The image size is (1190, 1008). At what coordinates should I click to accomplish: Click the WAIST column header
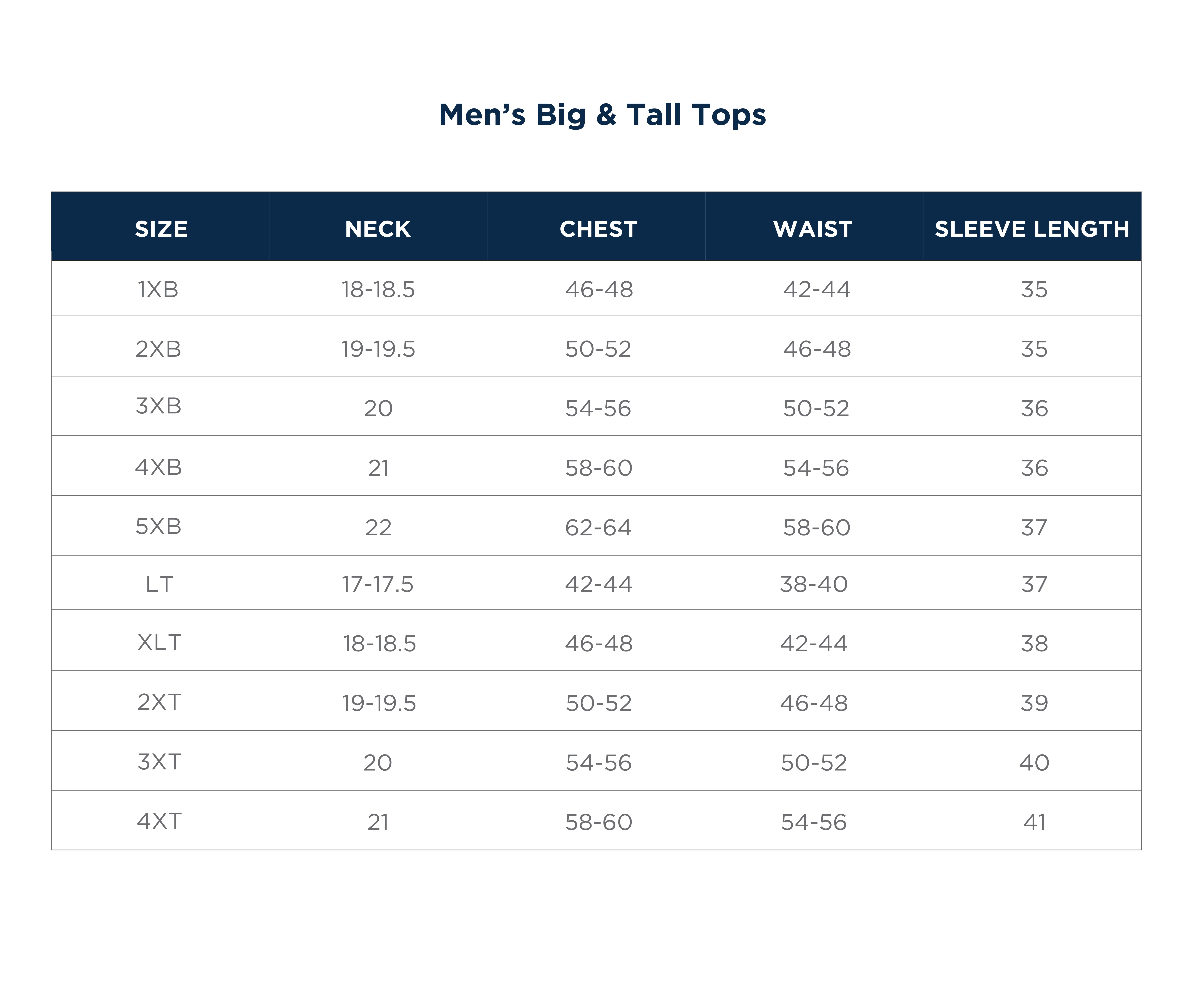click(x=813, y=229)
